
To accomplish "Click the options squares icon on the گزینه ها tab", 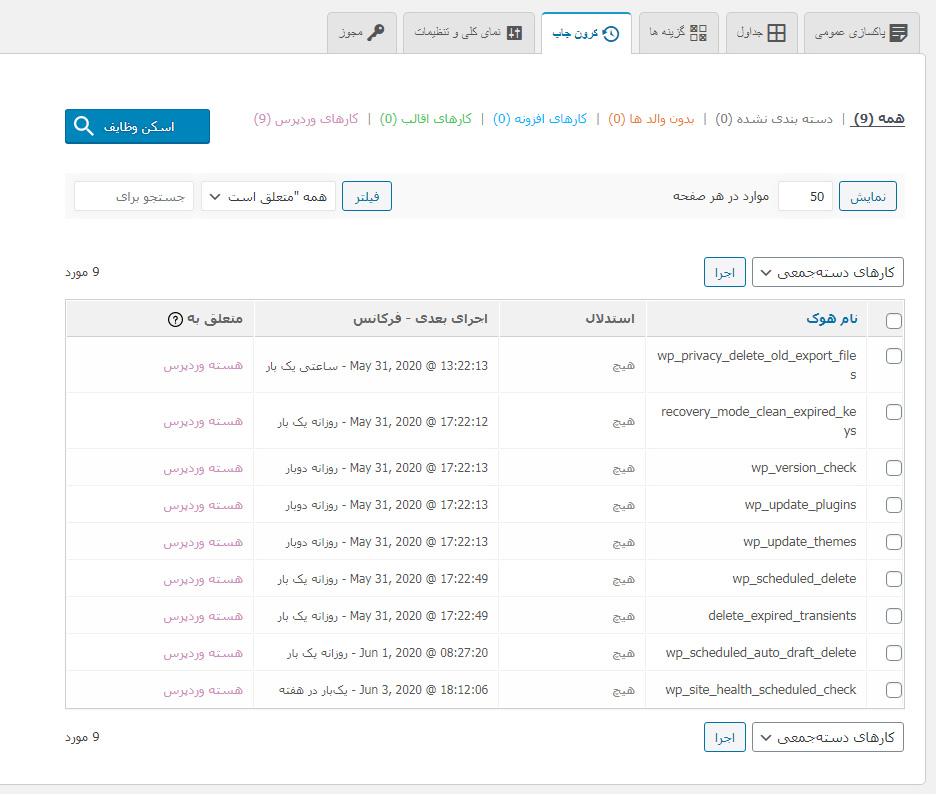I will (698, 33).
